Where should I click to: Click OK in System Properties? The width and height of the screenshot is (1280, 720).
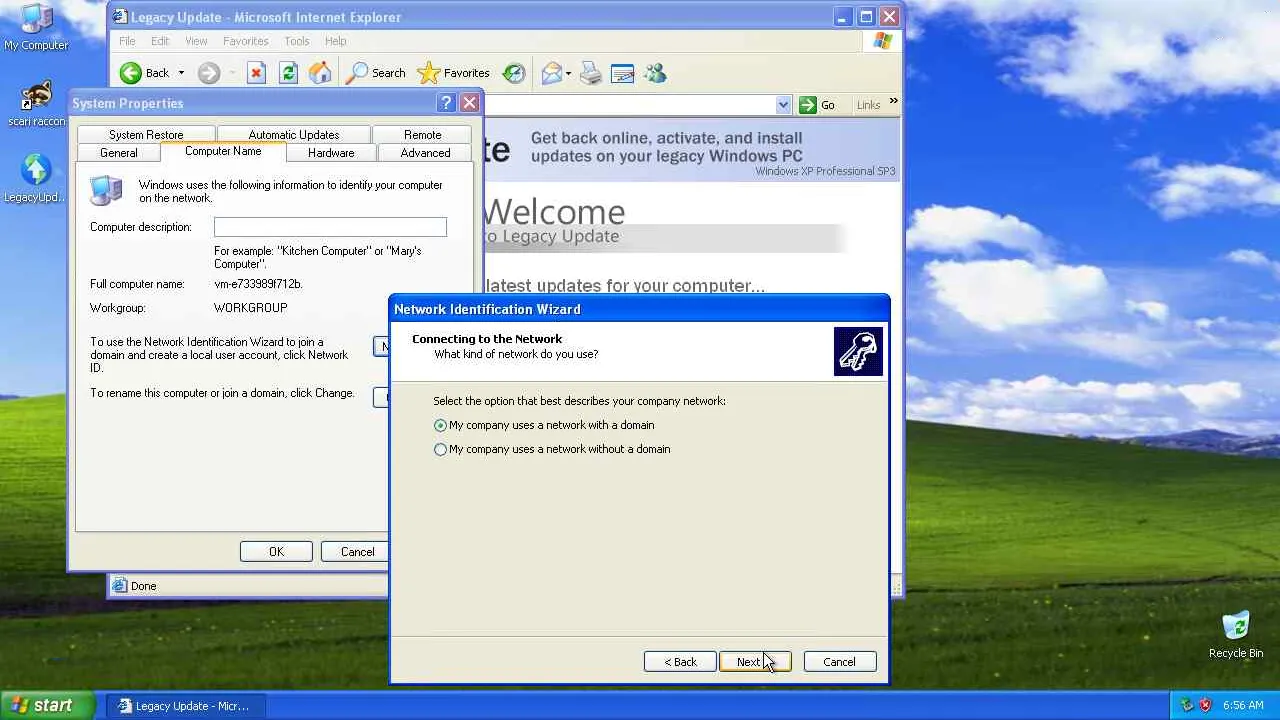276,552
